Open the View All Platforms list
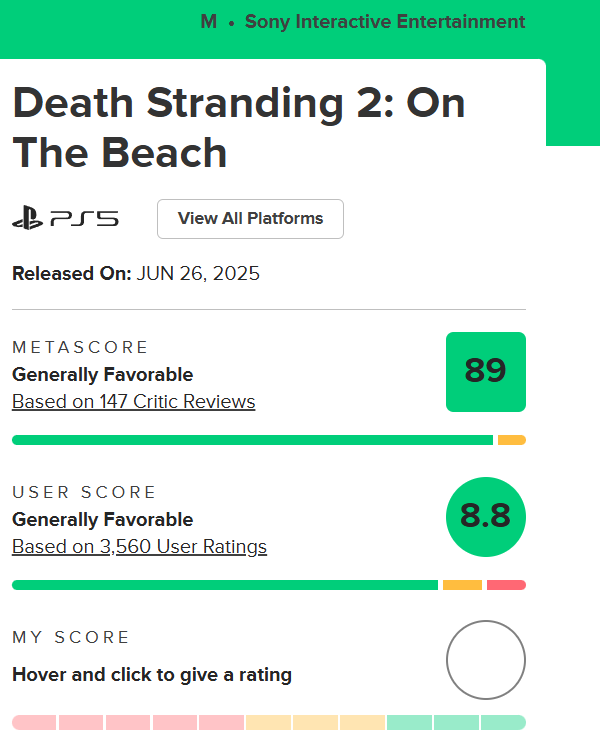Viewport: 600px width, 736px height. click(x=250, y=219)
